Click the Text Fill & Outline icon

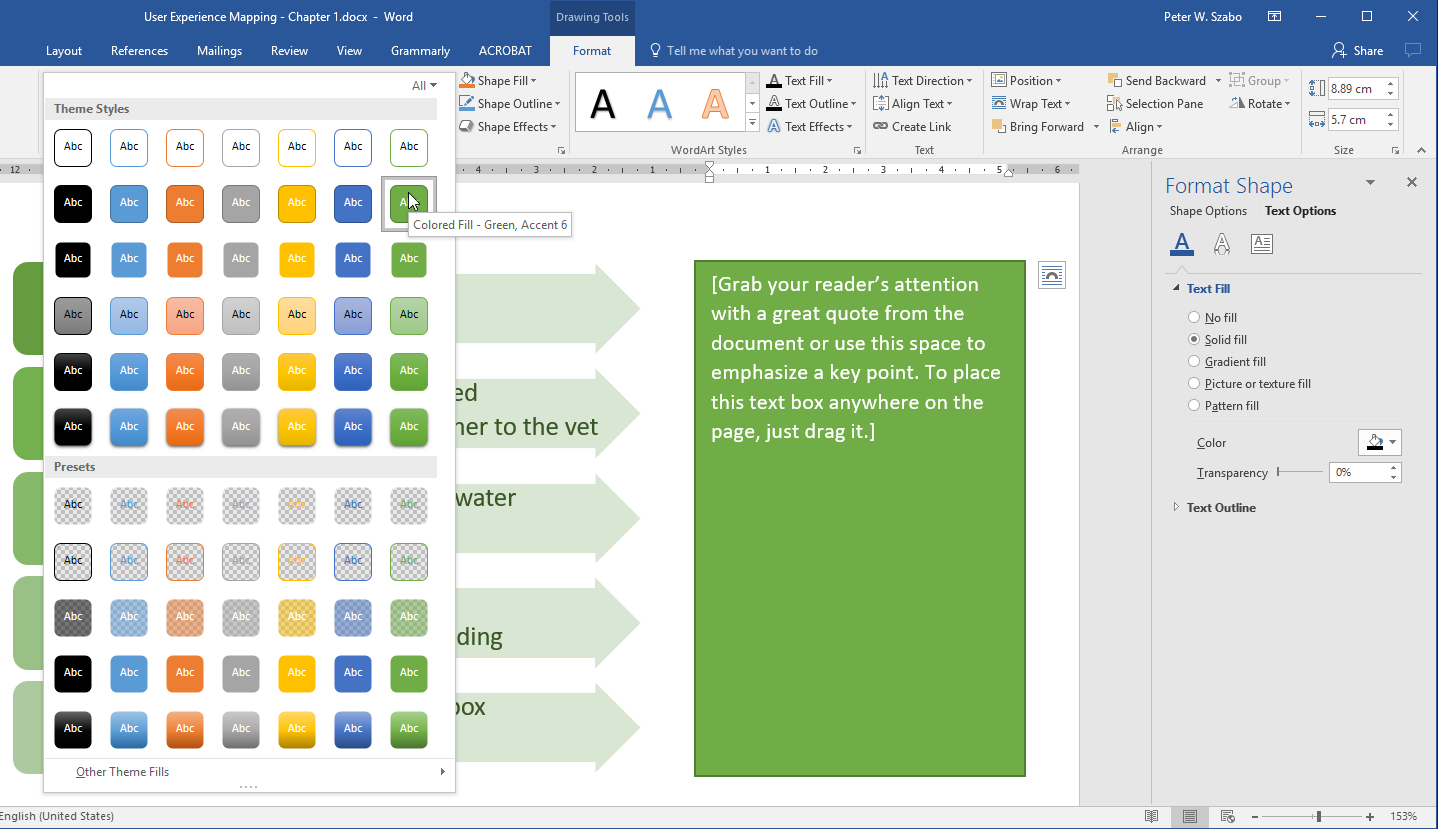[1182, 243]
